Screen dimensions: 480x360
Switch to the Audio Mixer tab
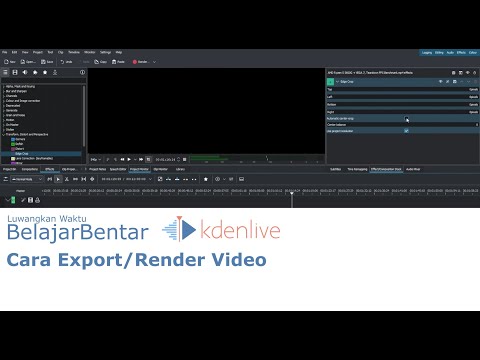point(413,169)
